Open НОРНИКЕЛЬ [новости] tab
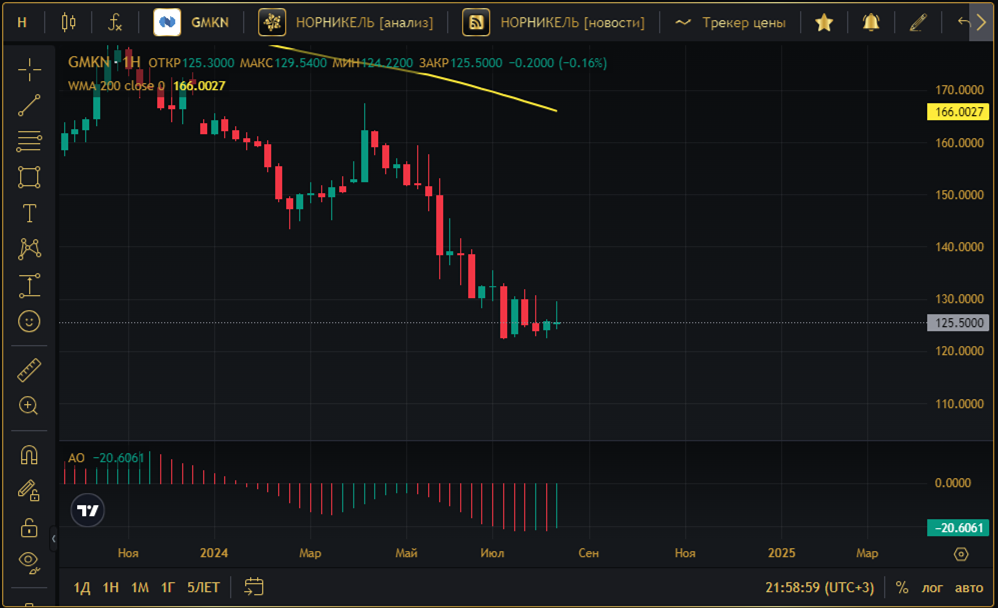This screenshot has height=608, width=998. coord(572,23)
